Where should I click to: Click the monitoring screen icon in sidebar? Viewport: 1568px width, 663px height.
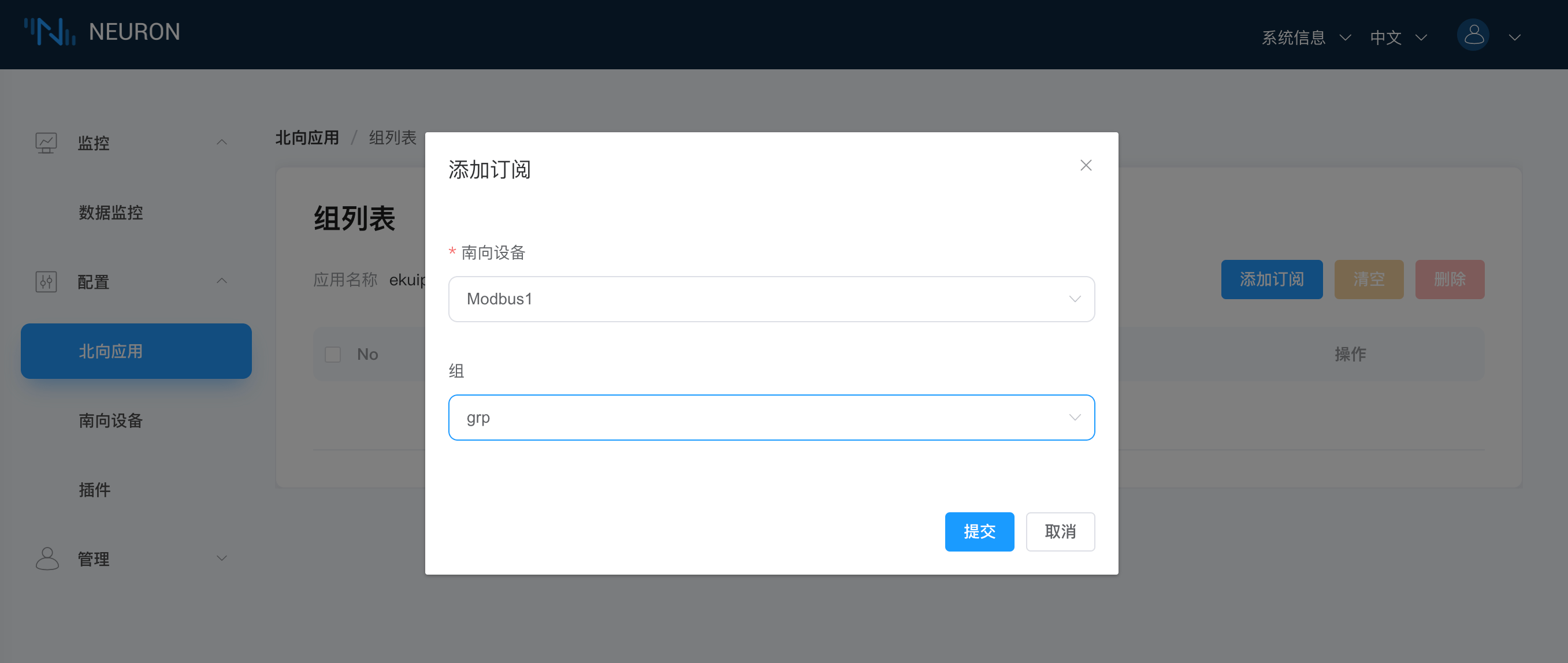46,143
